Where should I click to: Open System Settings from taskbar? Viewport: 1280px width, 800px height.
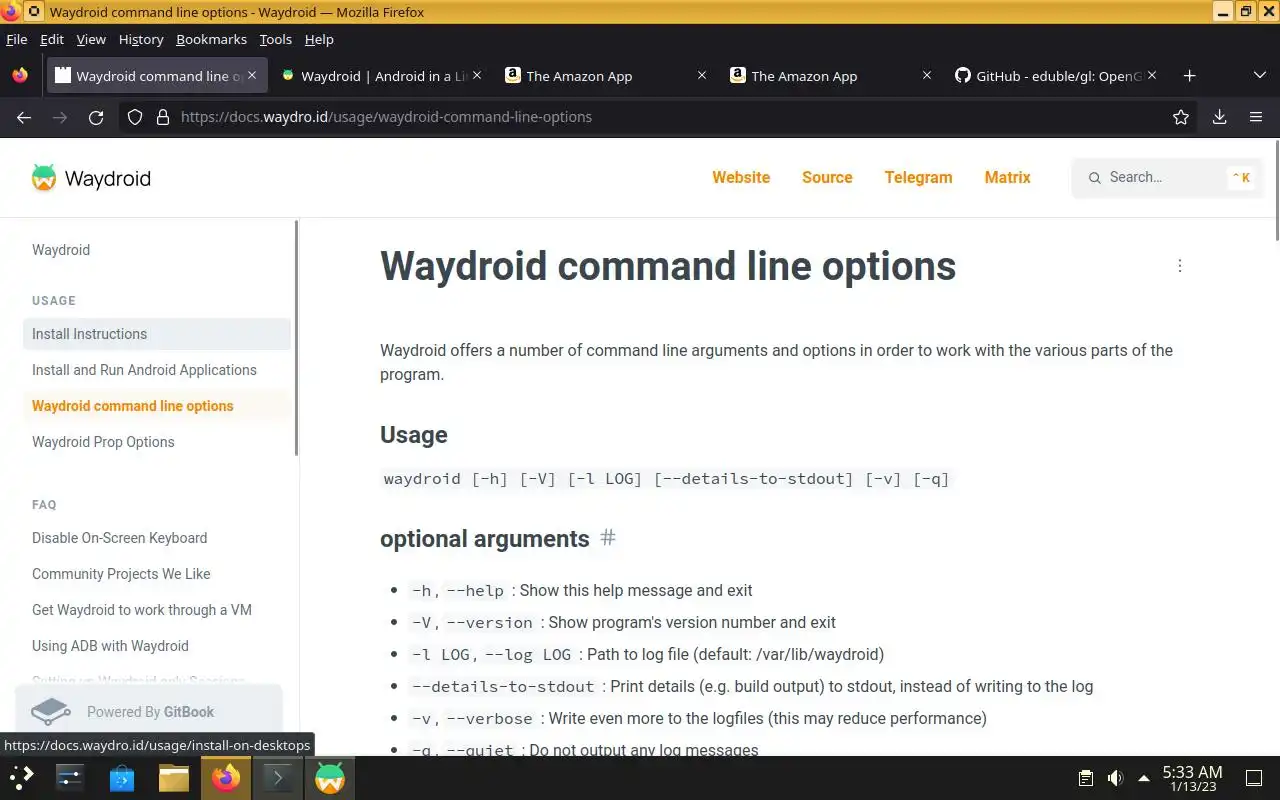click(x=70, y=777)
